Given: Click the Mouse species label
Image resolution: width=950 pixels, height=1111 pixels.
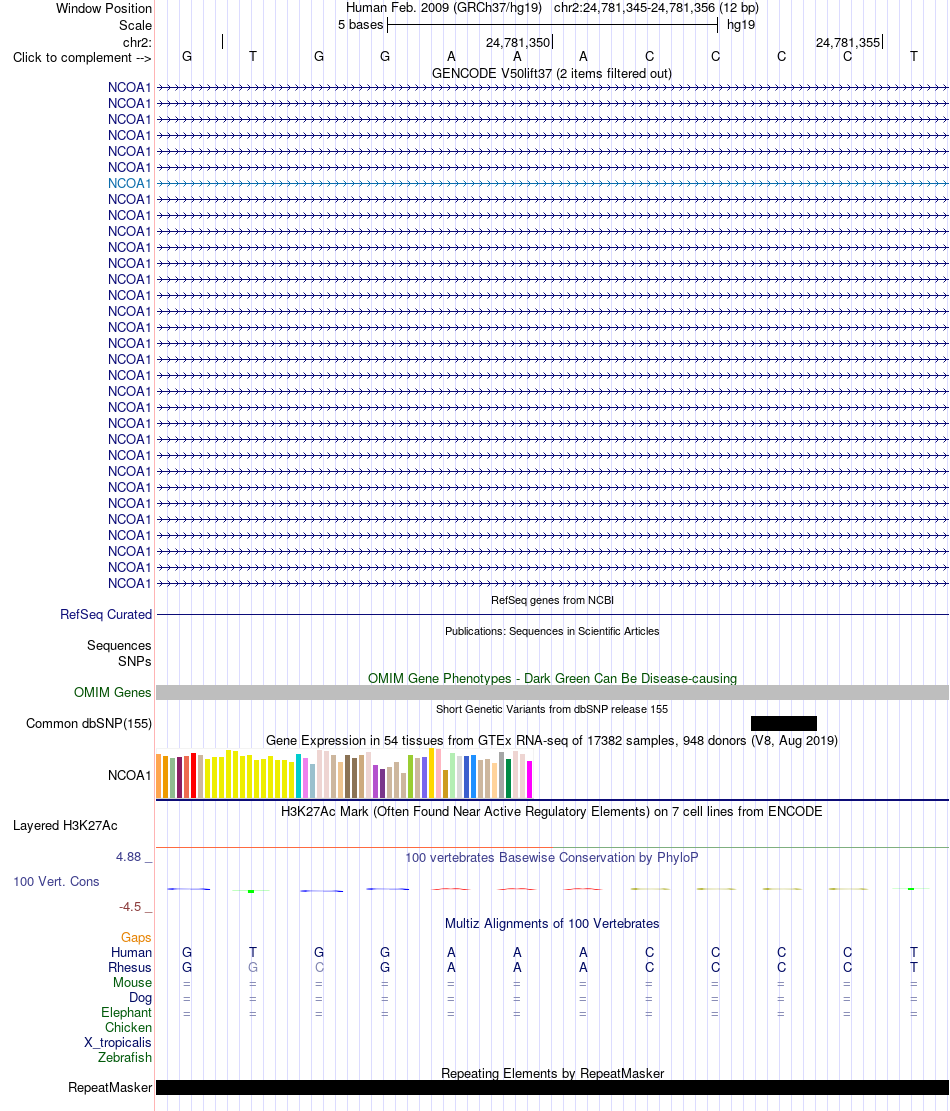Looking at the screenshot, I should [132, 982].
